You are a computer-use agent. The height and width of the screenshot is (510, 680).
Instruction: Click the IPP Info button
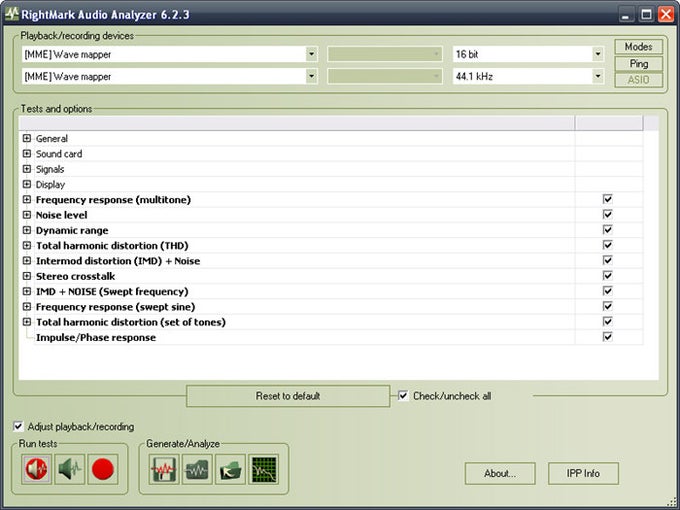coord(583,473)
